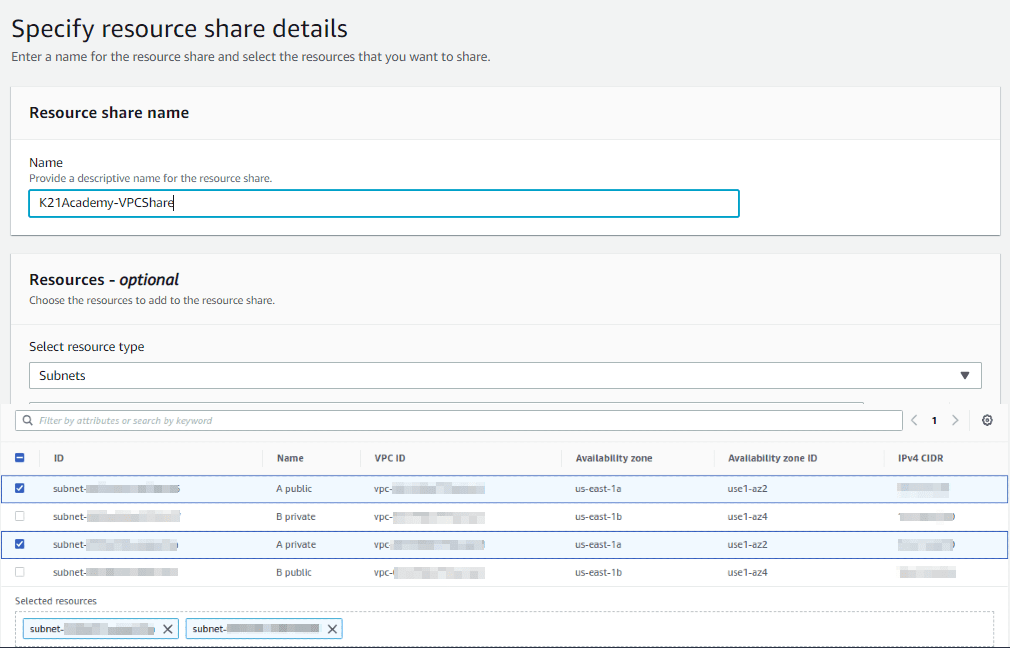Click the dropdown arrow on resource type selector
Image resolution: width=1010 pixels, height=648 pixels.
point(965,375)
